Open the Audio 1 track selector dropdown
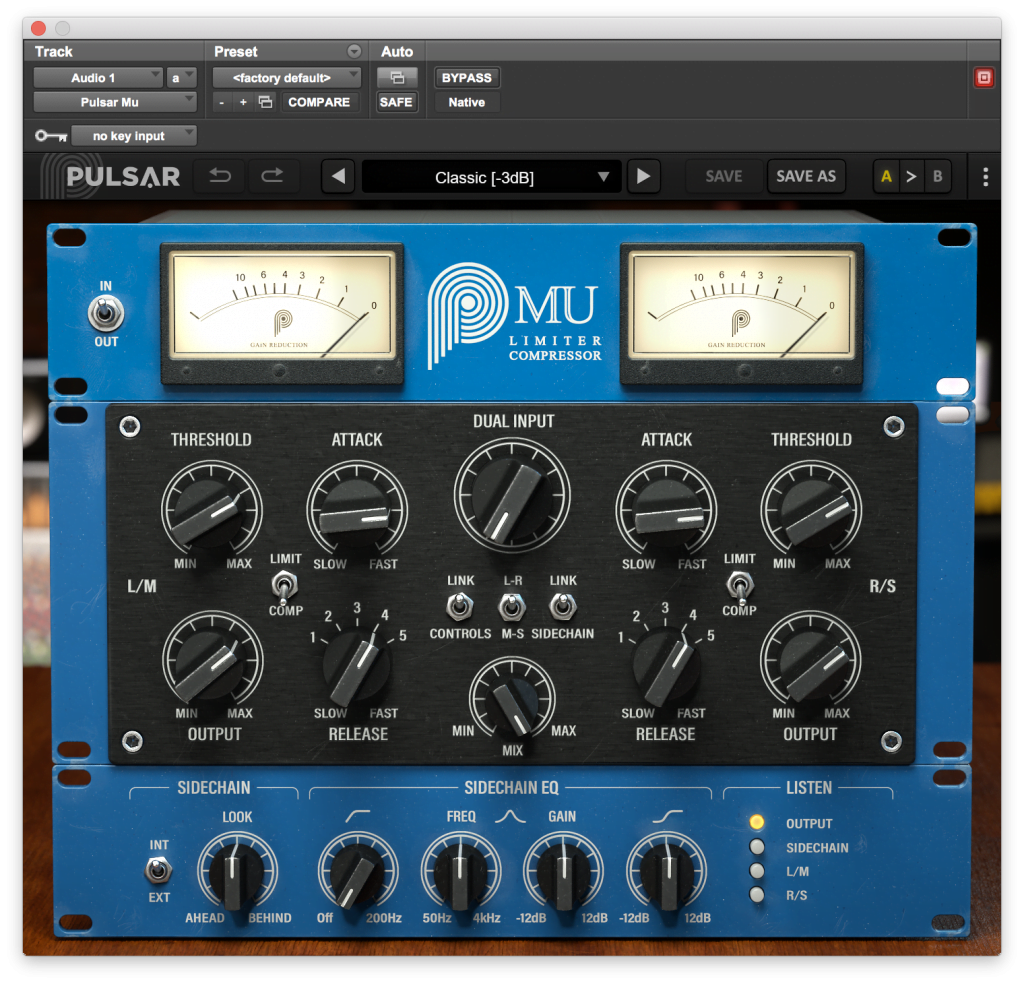 pyautogui.click(x=98, y=78)
